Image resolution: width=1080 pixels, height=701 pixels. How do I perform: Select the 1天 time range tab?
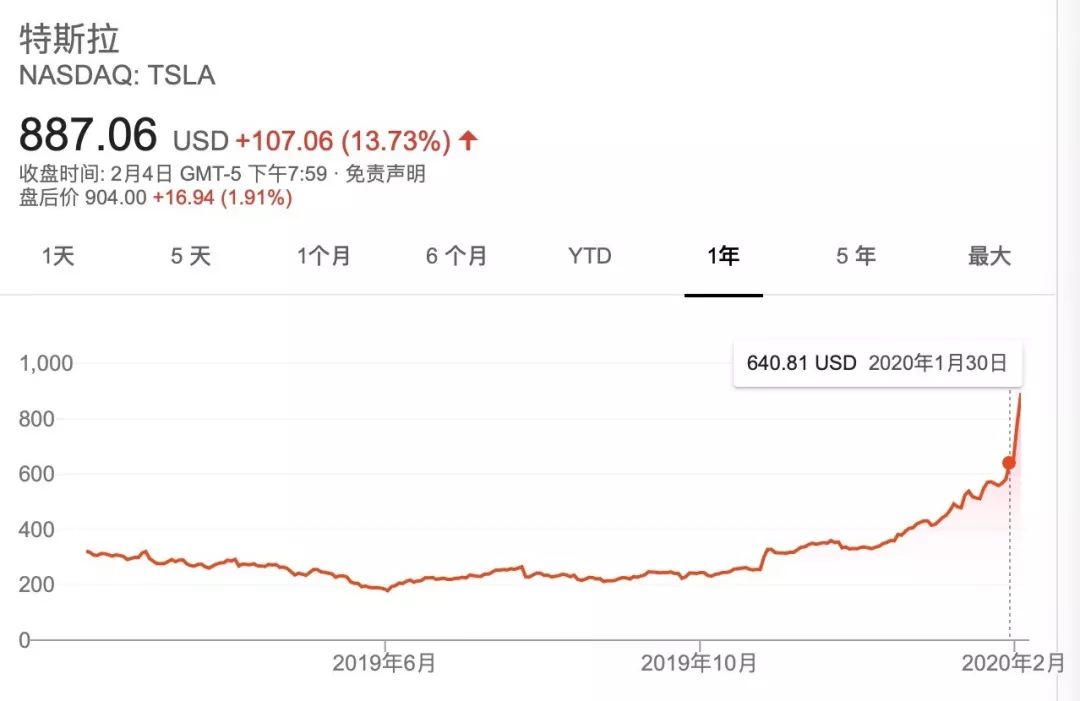[x=58, y=256]
